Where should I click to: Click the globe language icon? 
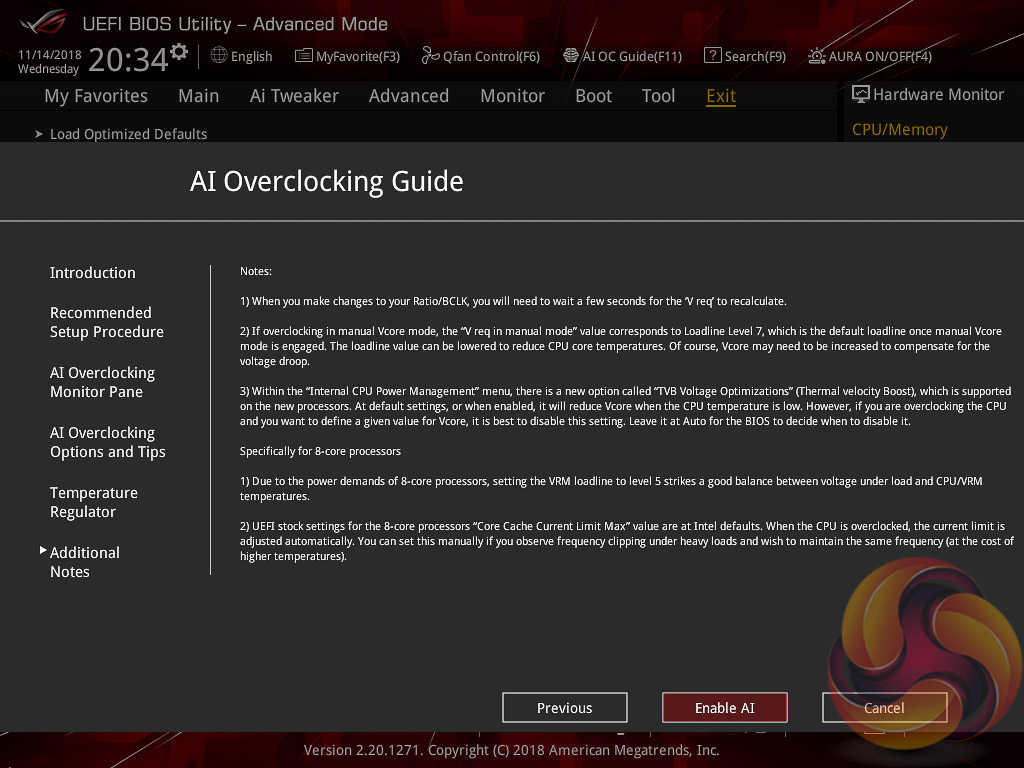pos(219,56)
